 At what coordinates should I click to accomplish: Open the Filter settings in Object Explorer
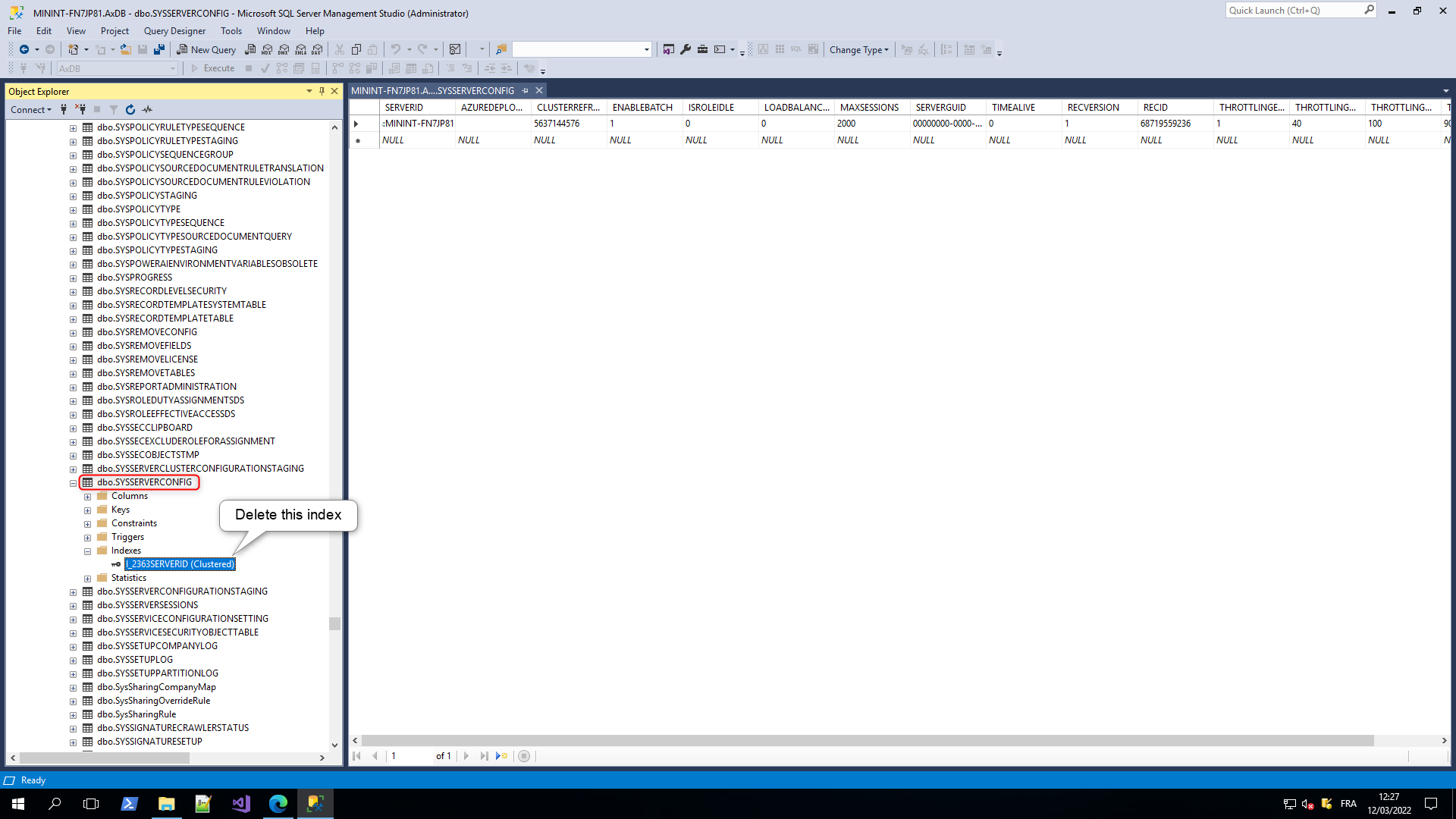[x=114, y=109]
